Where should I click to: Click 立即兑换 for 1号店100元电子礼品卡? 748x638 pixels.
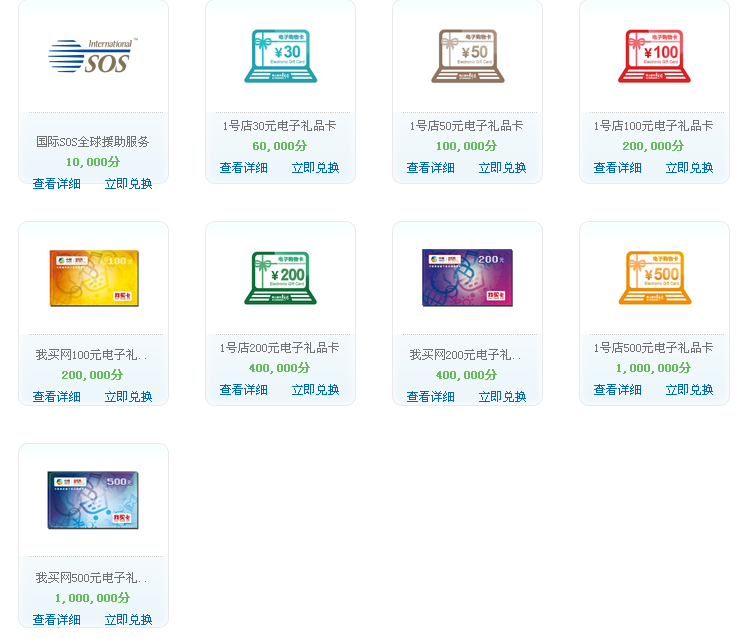coord(689,168)
